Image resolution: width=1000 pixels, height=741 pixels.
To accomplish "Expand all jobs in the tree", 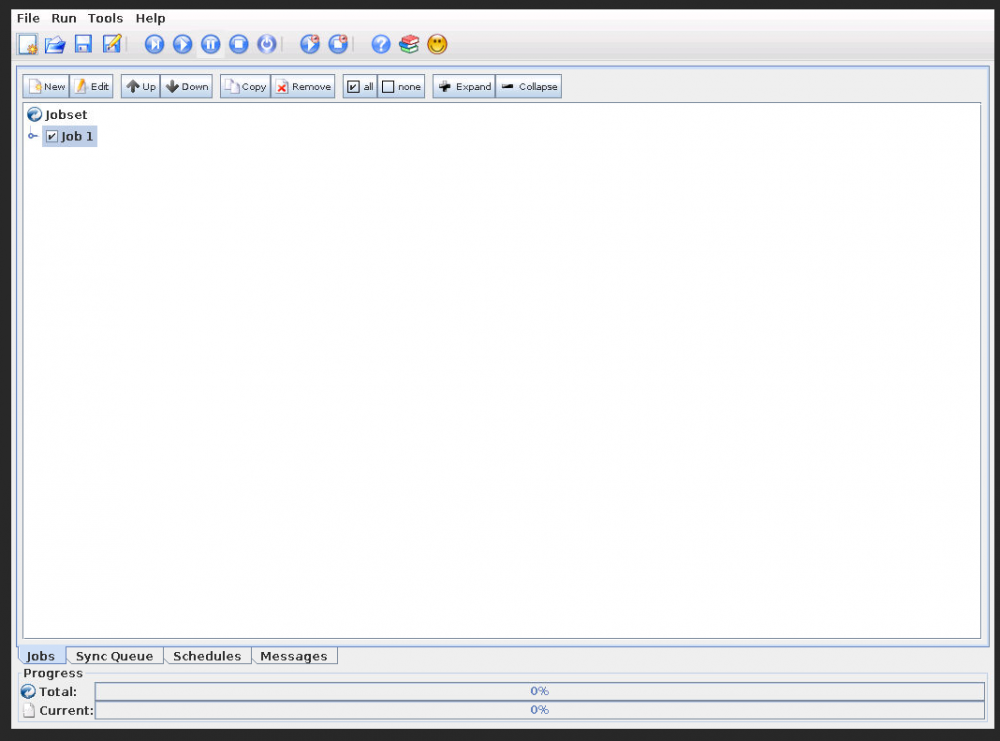I will point(464,86).
